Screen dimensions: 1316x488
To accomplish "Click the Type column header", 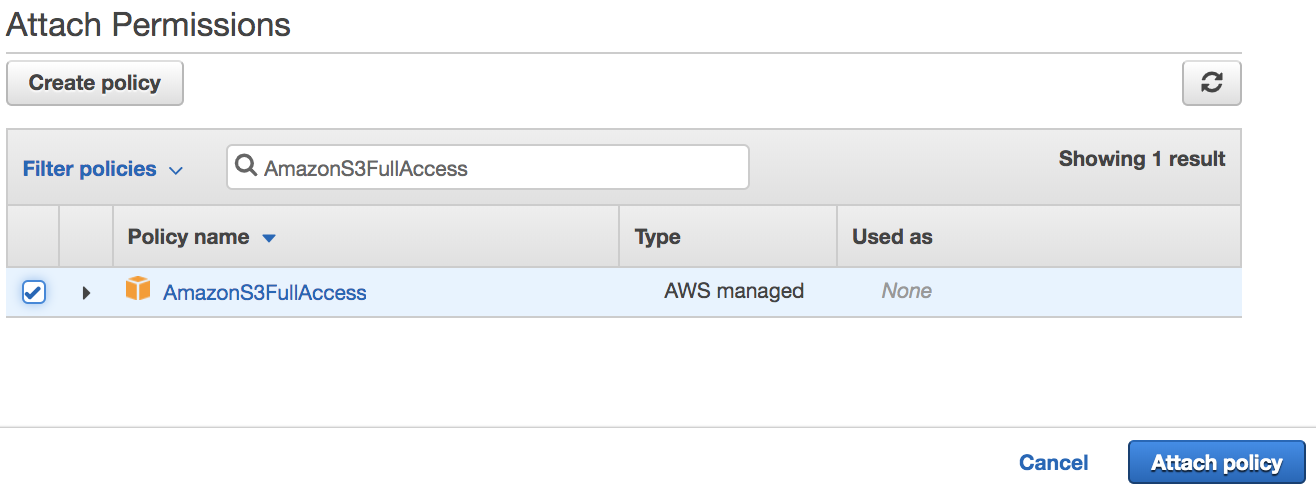I will pyautogui.click(x=657, y=238).
